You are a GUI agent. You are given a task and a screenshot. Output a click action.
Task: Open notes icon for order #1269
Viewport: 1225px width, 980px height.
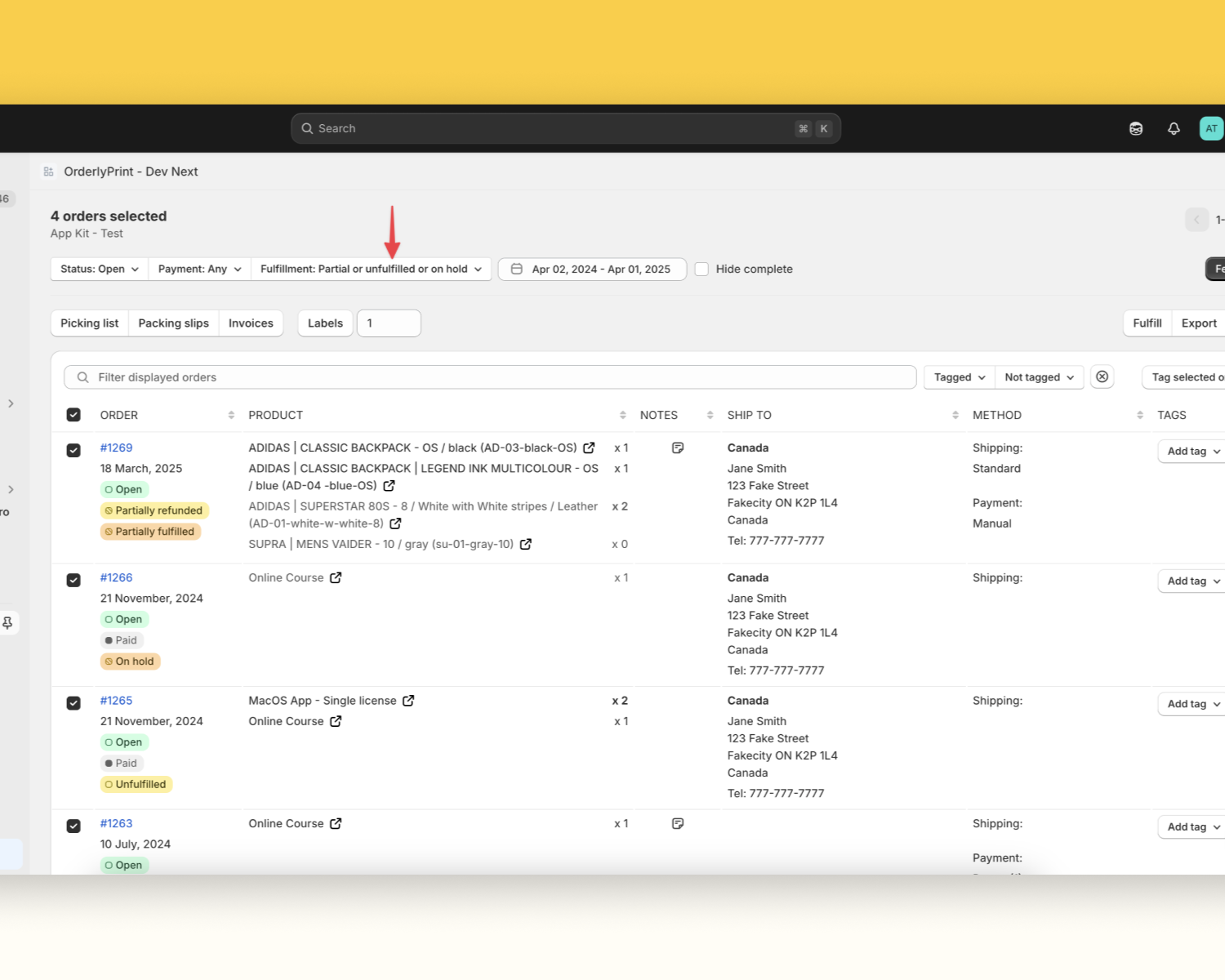coord(678,448)
